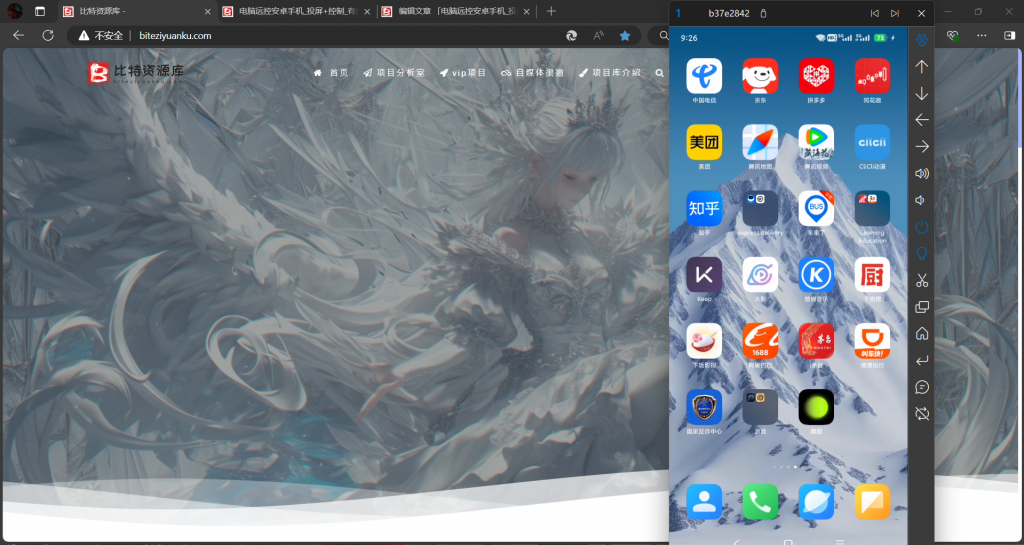The height and width of the screenshot is (545, 1024).
Task: Open the green Phone dialer in dock
Action: pyautogui.click(x=760, y=502)
